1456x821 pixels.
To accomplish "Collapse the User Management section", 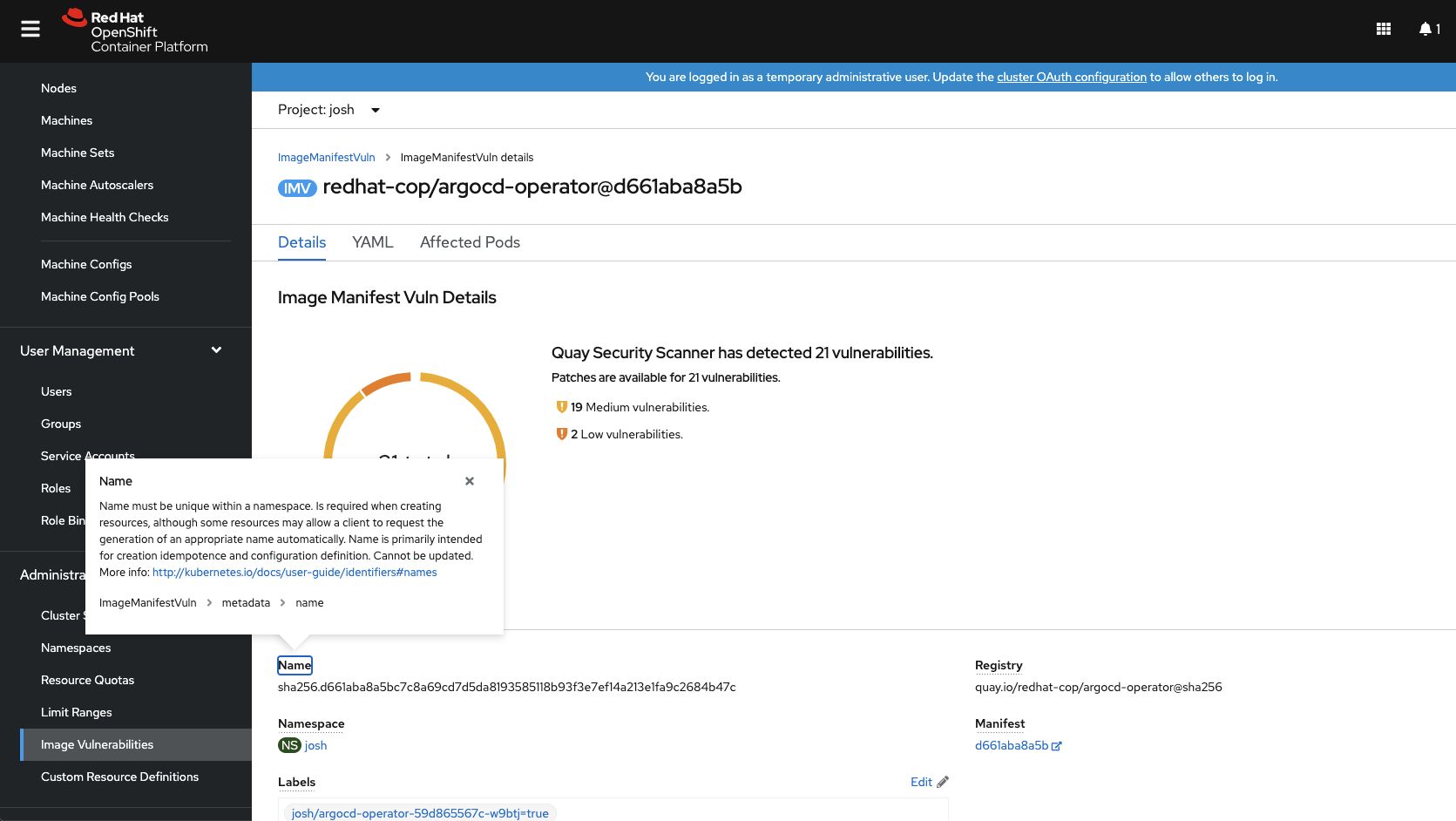I will (x=216, y=350).
